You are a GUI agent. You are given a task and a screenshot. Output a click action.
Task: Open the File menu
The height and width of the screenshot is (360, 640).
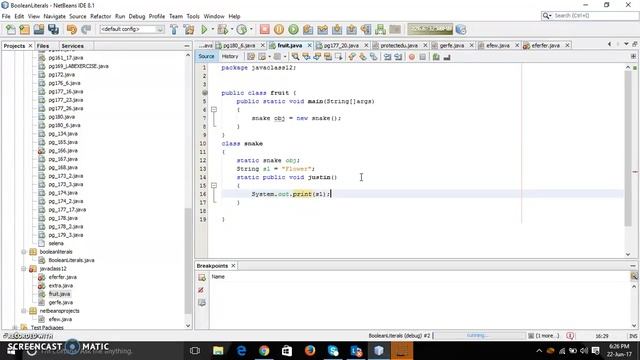(x=6, y=16)
